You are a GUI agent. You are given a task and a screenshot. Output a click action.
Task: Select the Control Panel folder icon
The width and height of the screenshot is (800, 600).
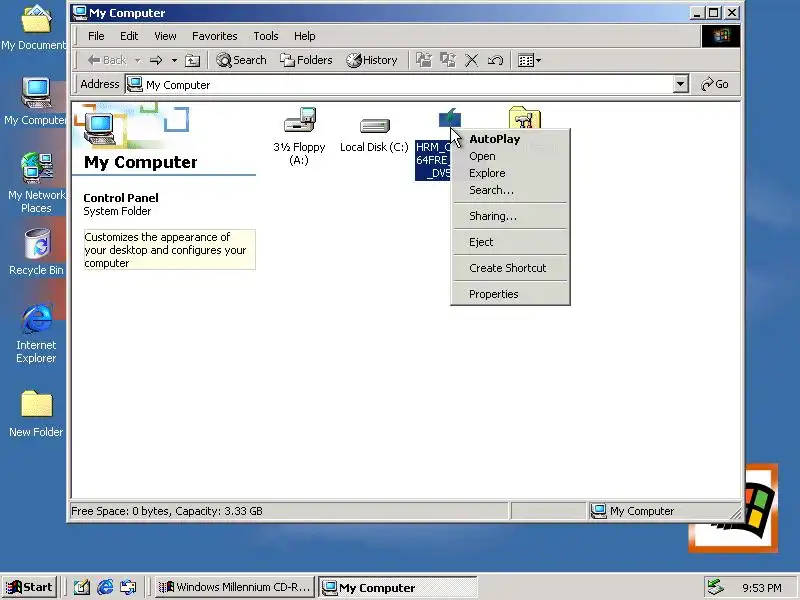[524, 118]
